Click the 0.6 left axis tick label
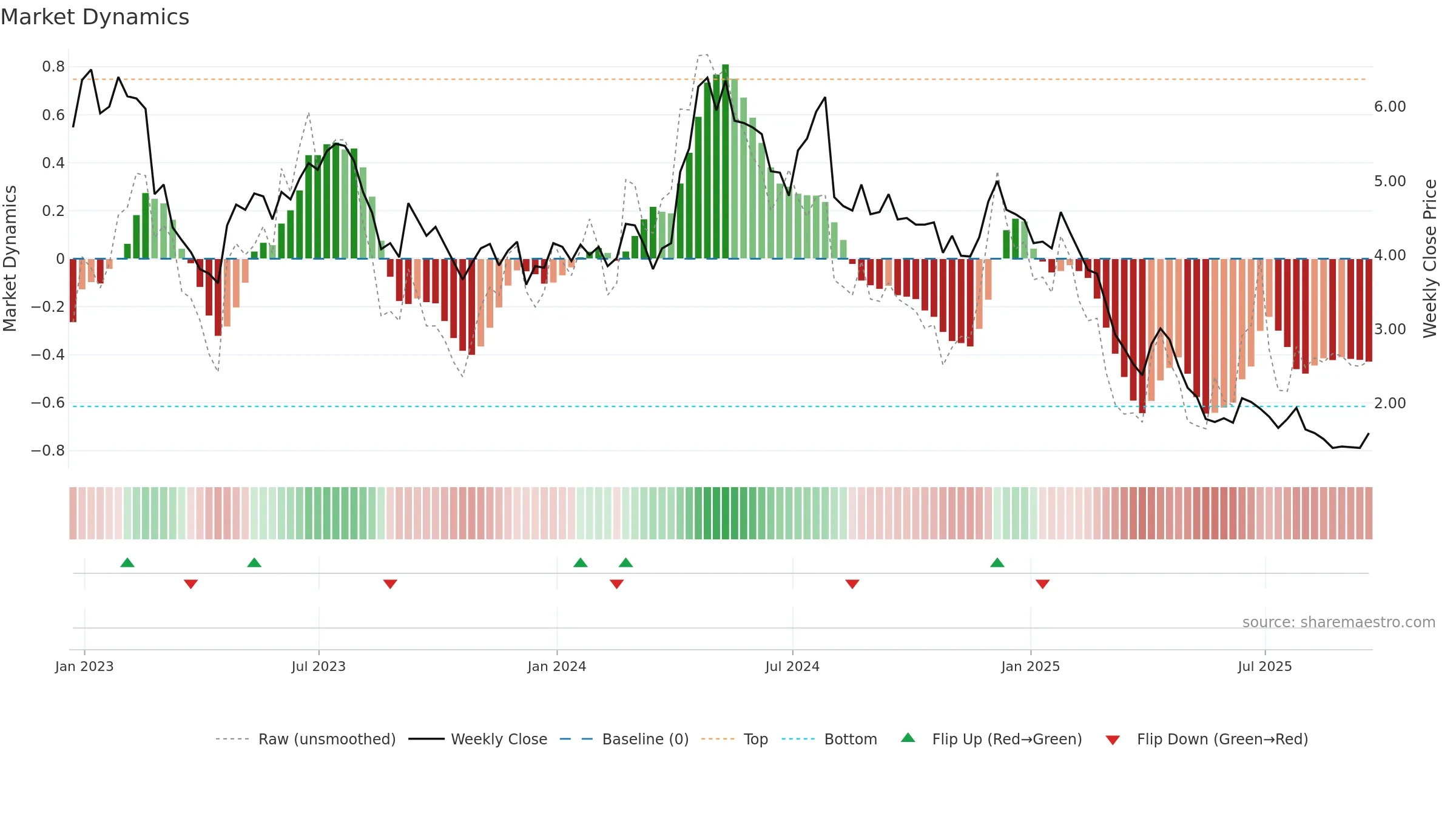1456x819 pixels. pos(53,115)
